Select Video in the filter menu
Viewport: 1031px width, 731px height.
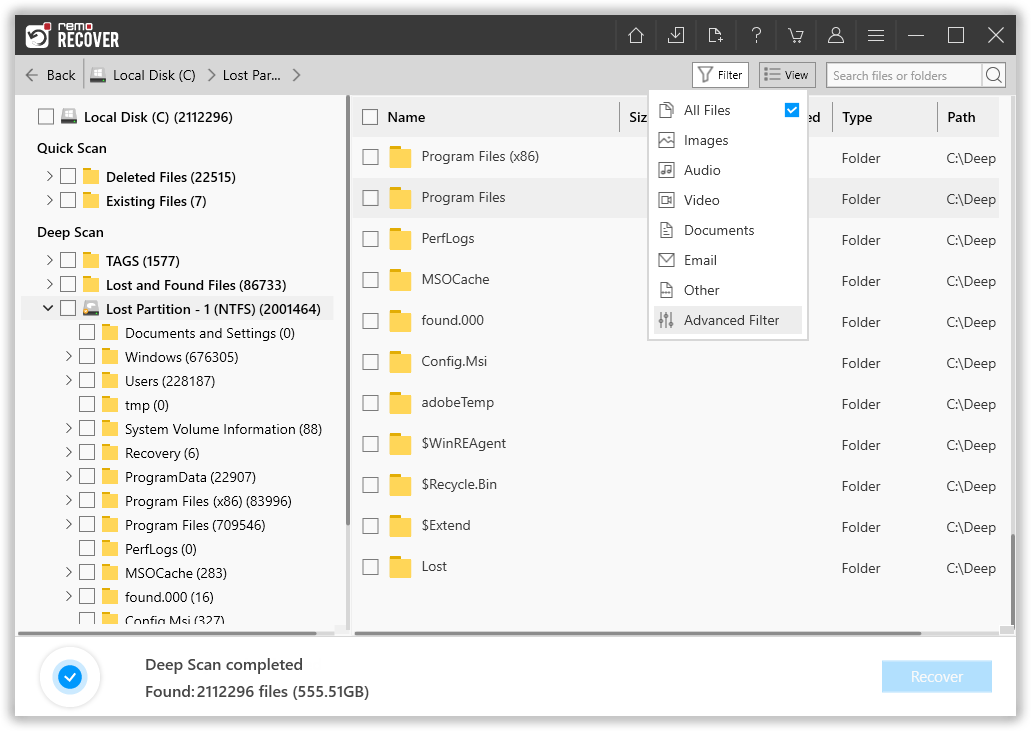pos(727,200)
